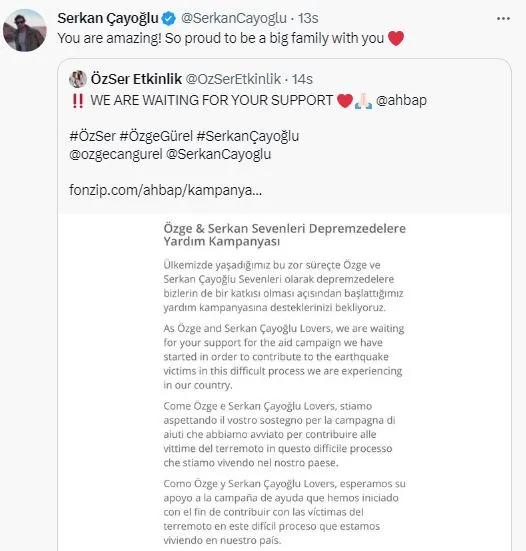526x551 pixels.
Task: Click the blue verified badge
Action: [169, 19]
